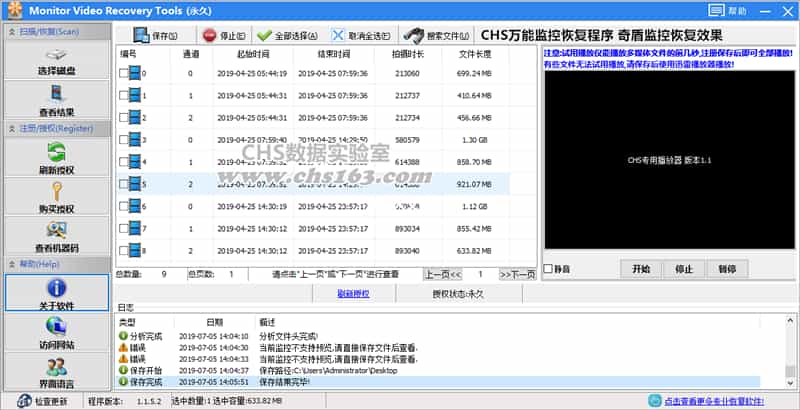
Task: Click the player Stop (停止) button
Action: 684,269
